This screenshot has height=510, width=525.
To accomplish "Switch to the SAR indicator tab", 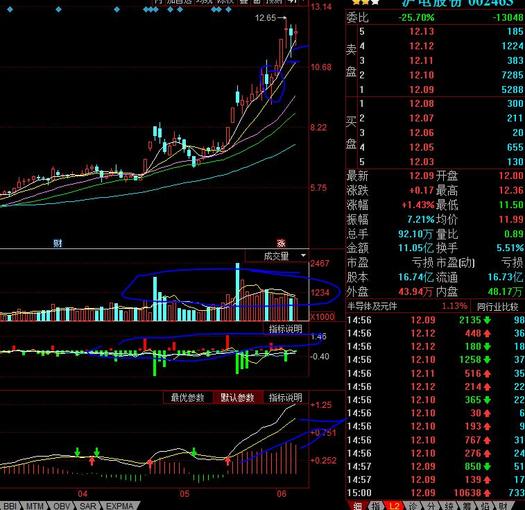I will (88, 506).
